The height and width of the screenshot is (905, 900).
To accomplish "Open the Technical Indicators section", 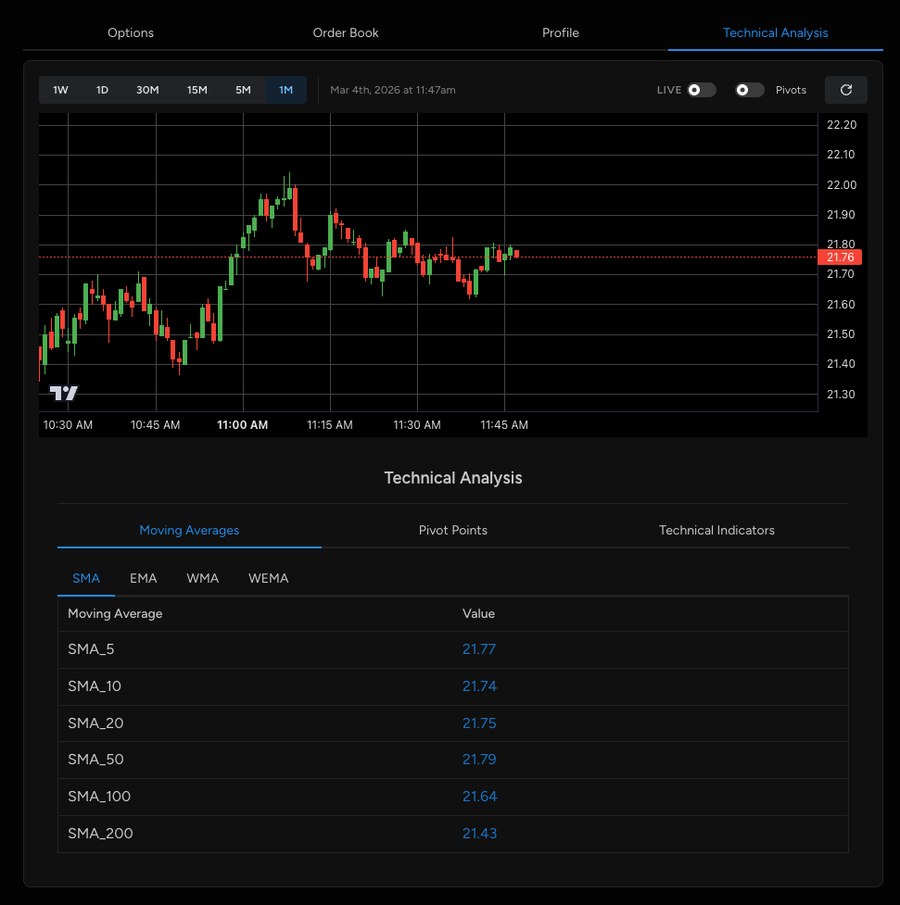I will point(716,530).
